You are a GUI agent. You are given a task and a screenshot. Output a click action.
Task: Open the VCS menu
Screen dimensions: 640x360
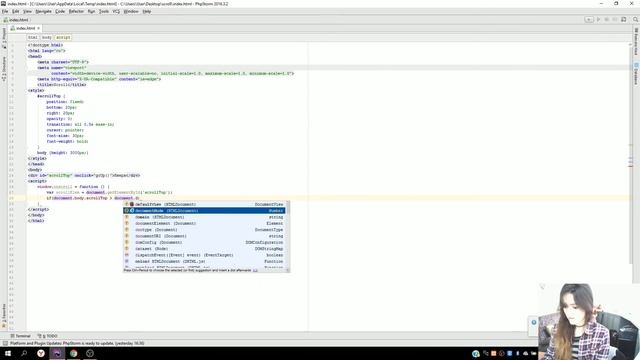tap(116, 11)
